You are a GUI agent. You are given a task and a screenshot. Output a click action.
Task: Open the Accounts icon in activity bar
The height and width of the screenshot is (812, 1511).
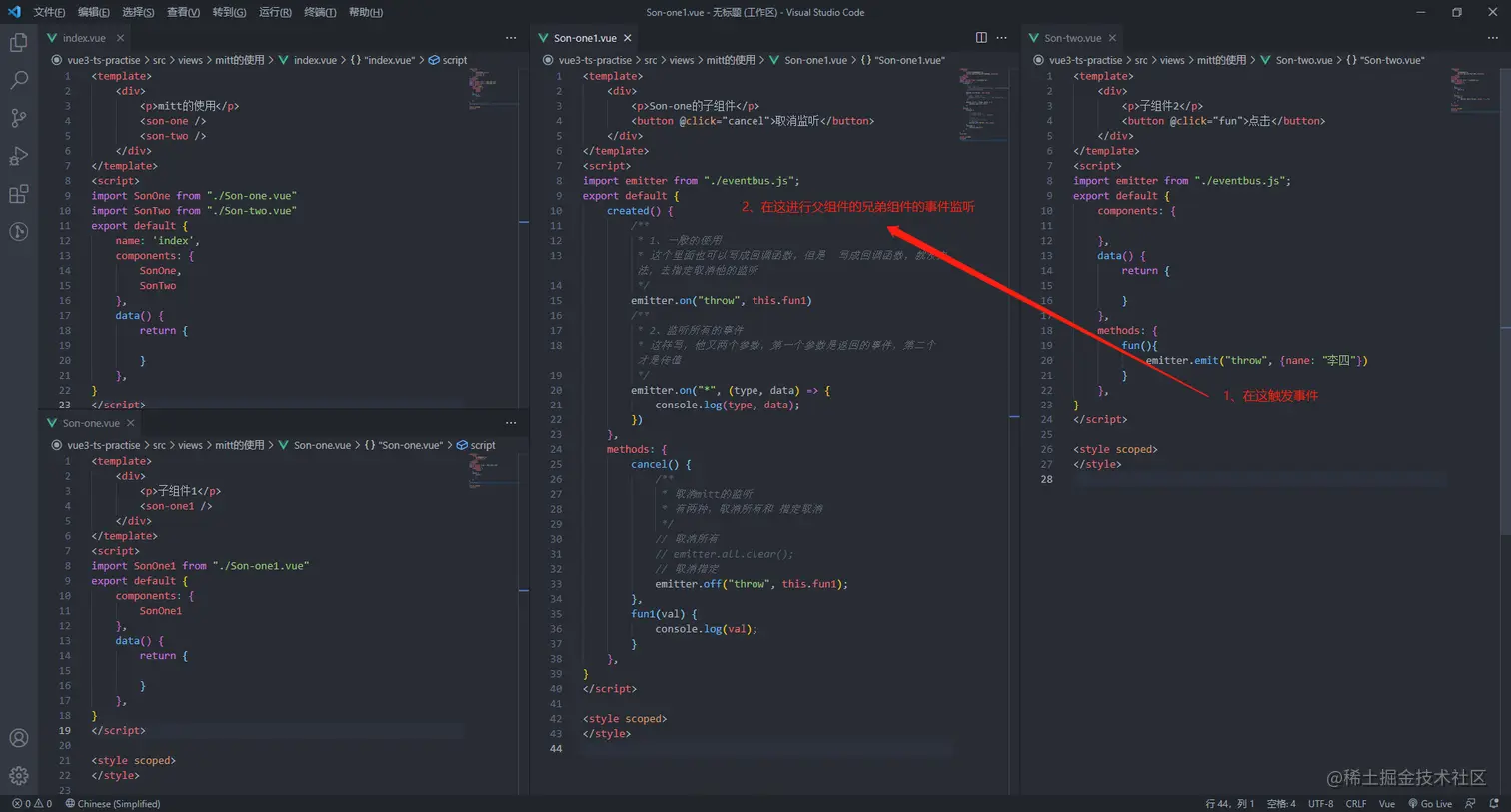pyautogui.click(x=18, y=738)
